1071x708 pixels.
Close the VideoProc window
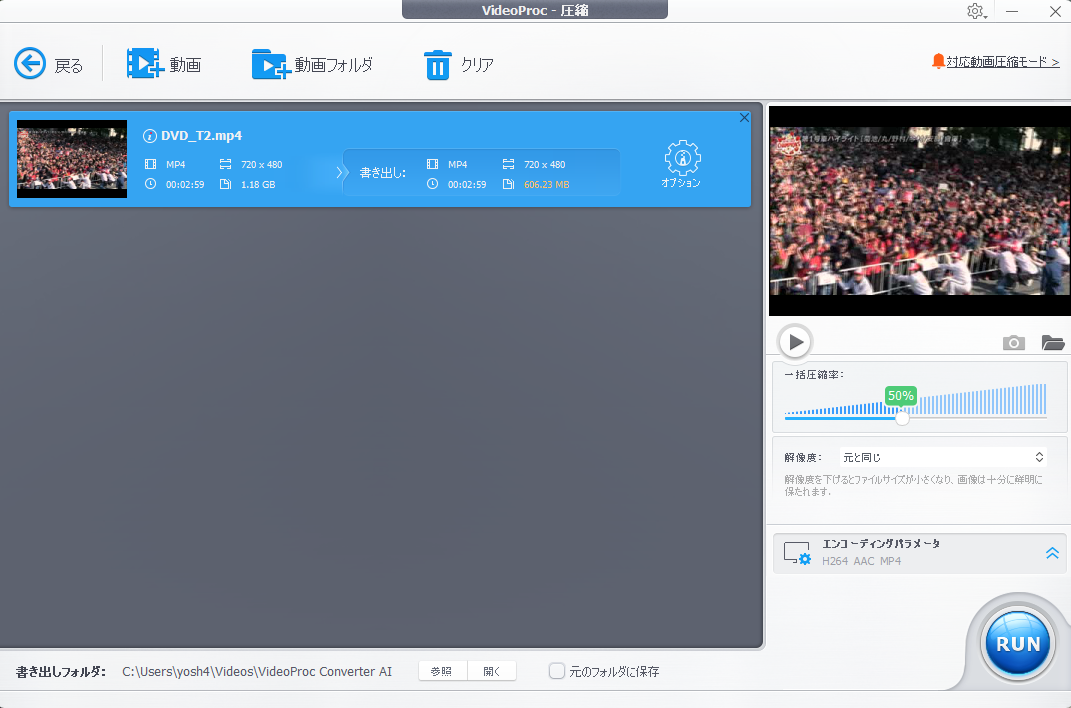(1055, 11)
